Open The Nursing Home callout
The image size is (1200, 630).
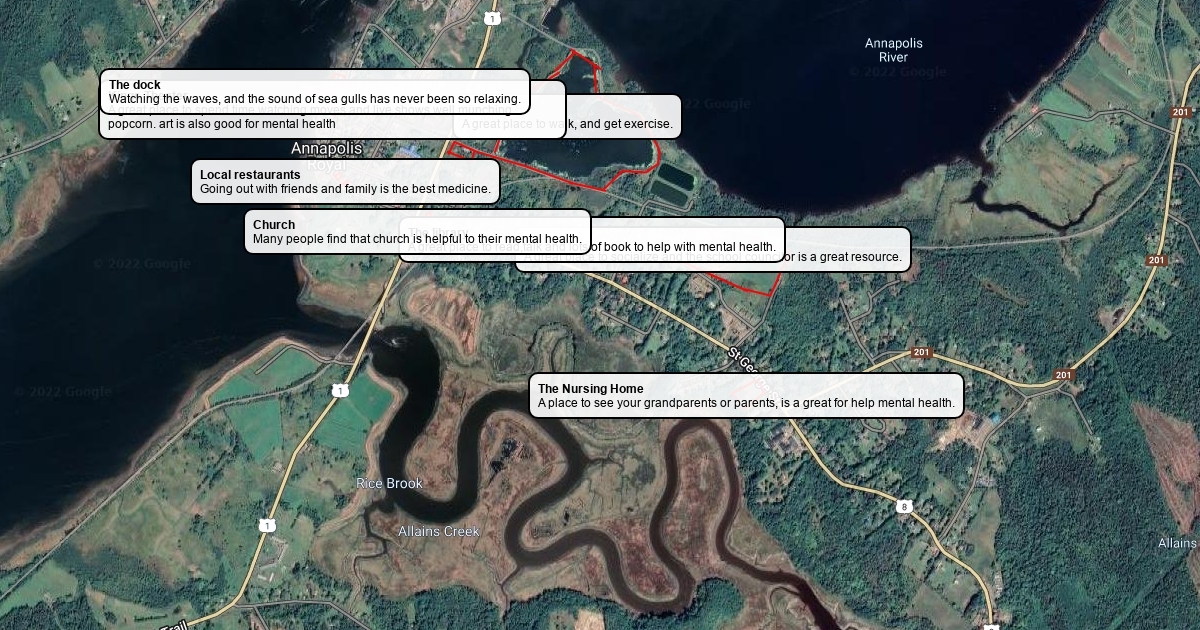(746, 395)
